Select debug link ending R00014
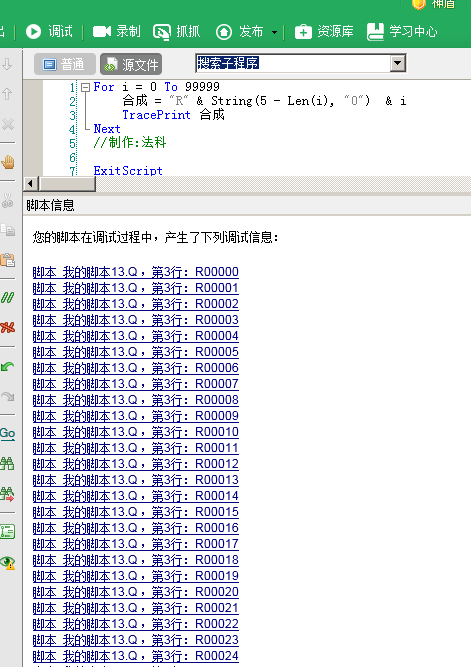The width and height of the screenshot is (471, 667). [x=135, y=496]
